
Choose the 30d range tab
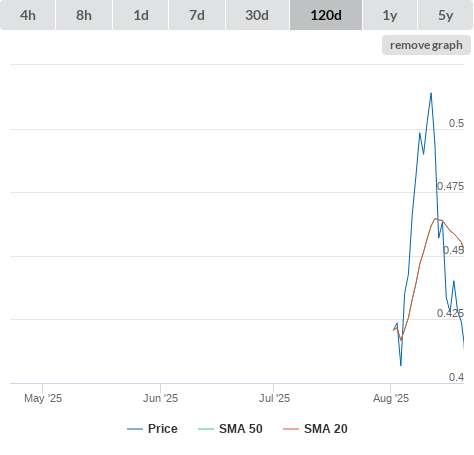coord(257,15)
